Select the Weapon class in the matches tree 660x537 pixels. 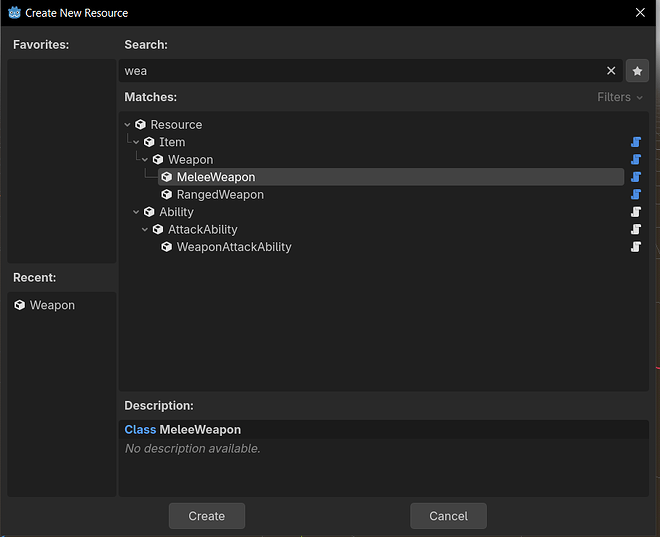191,160
